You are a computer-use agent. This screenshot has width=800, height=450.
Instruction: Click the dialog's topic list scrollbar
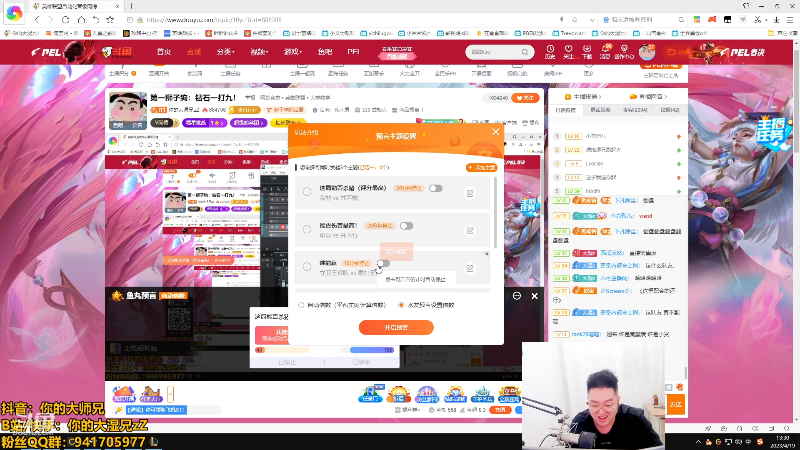tap(495, 212)
